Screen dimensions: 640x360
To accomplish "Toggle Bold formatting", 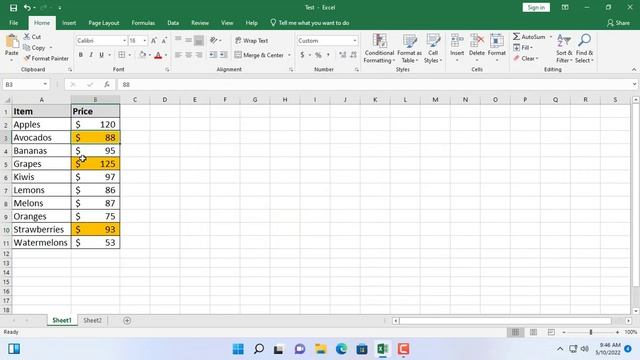I will point(80,55).
